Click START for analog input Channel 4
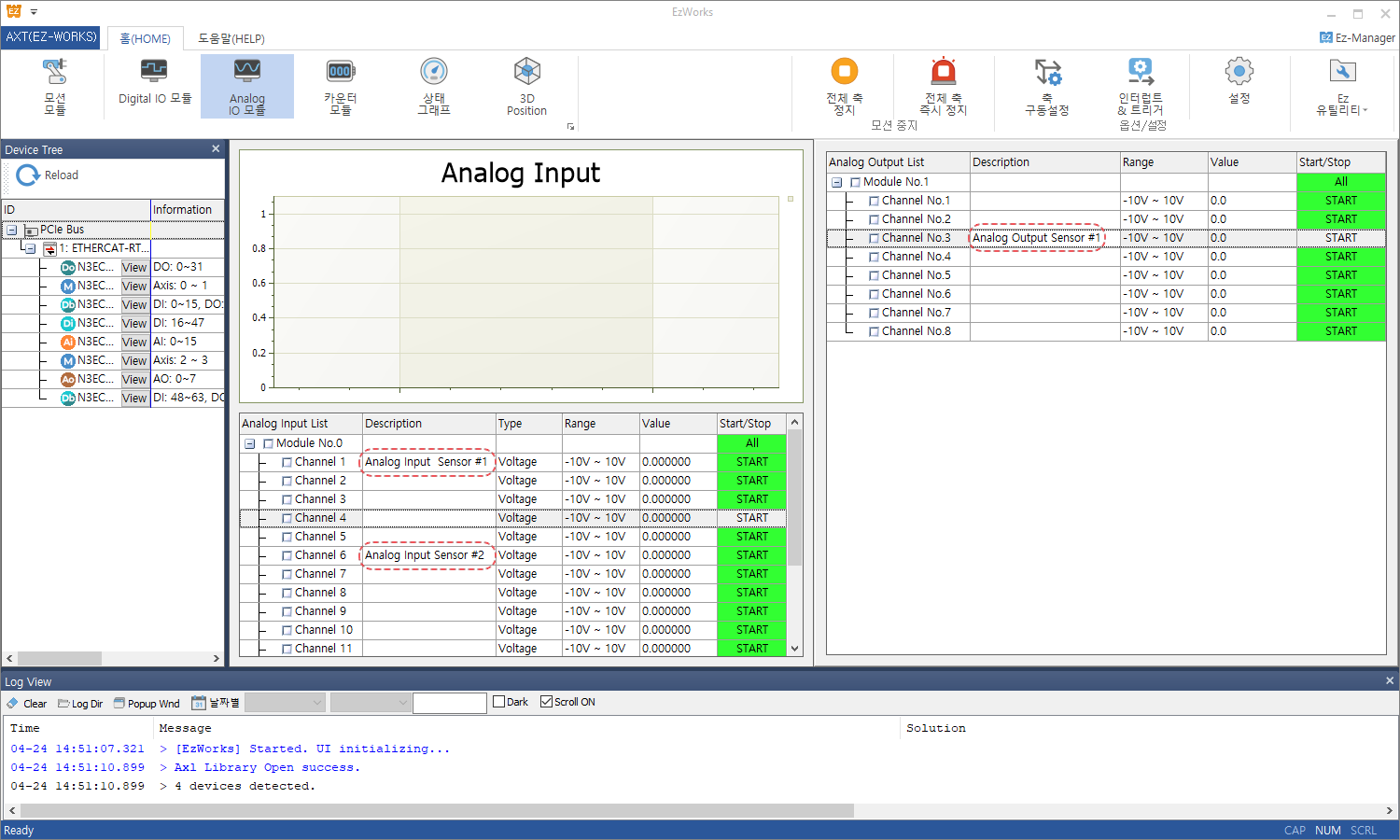1400x840 pixels. tap(752, 518)
